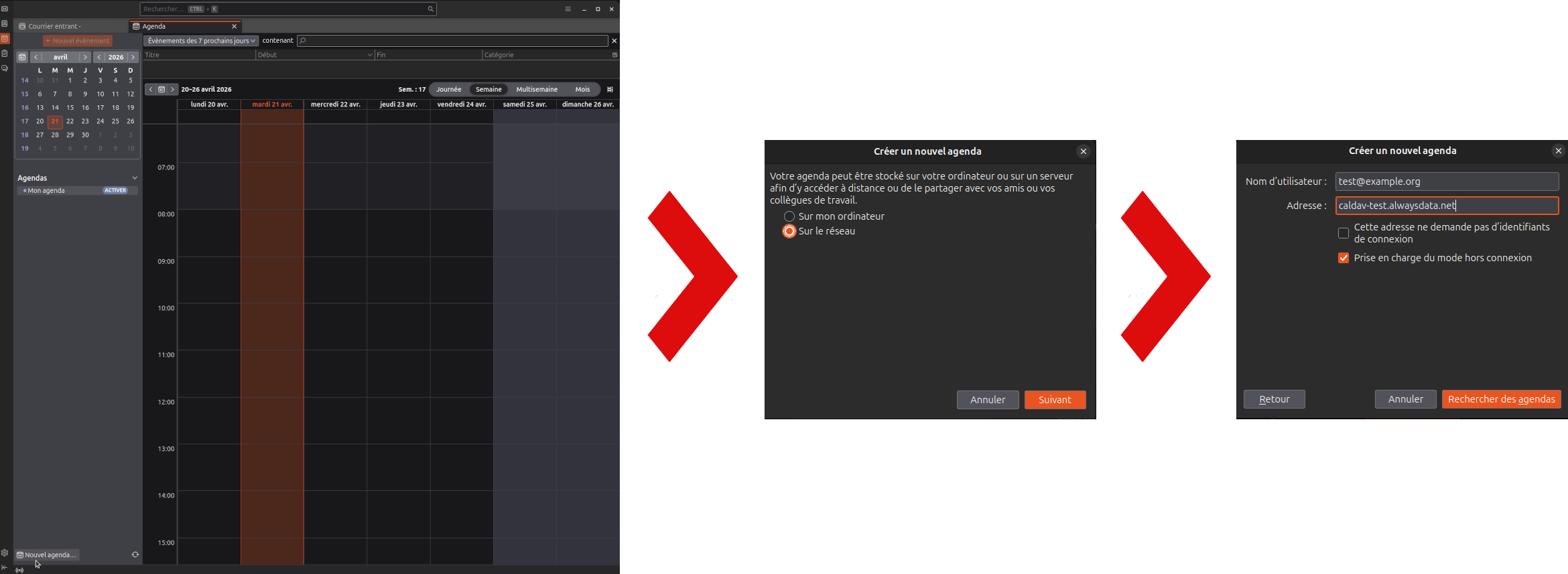
Task: Switch to the Mois calendar view
Action: (x=582, y=89)
